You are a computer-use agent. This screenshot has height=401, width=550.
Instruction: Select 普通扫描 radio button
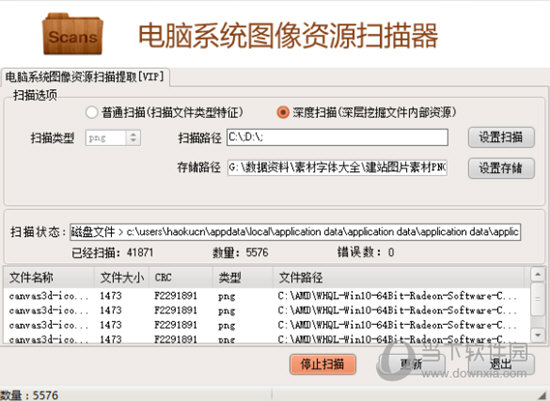click(x=92, y=113)
